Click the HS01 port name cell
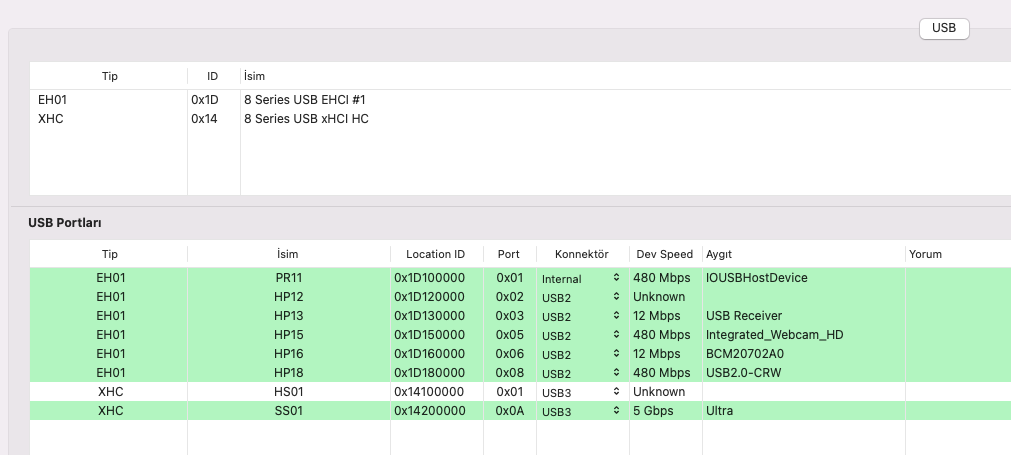The width and height of the screenshot is (1011, 455). click(288, 392)
